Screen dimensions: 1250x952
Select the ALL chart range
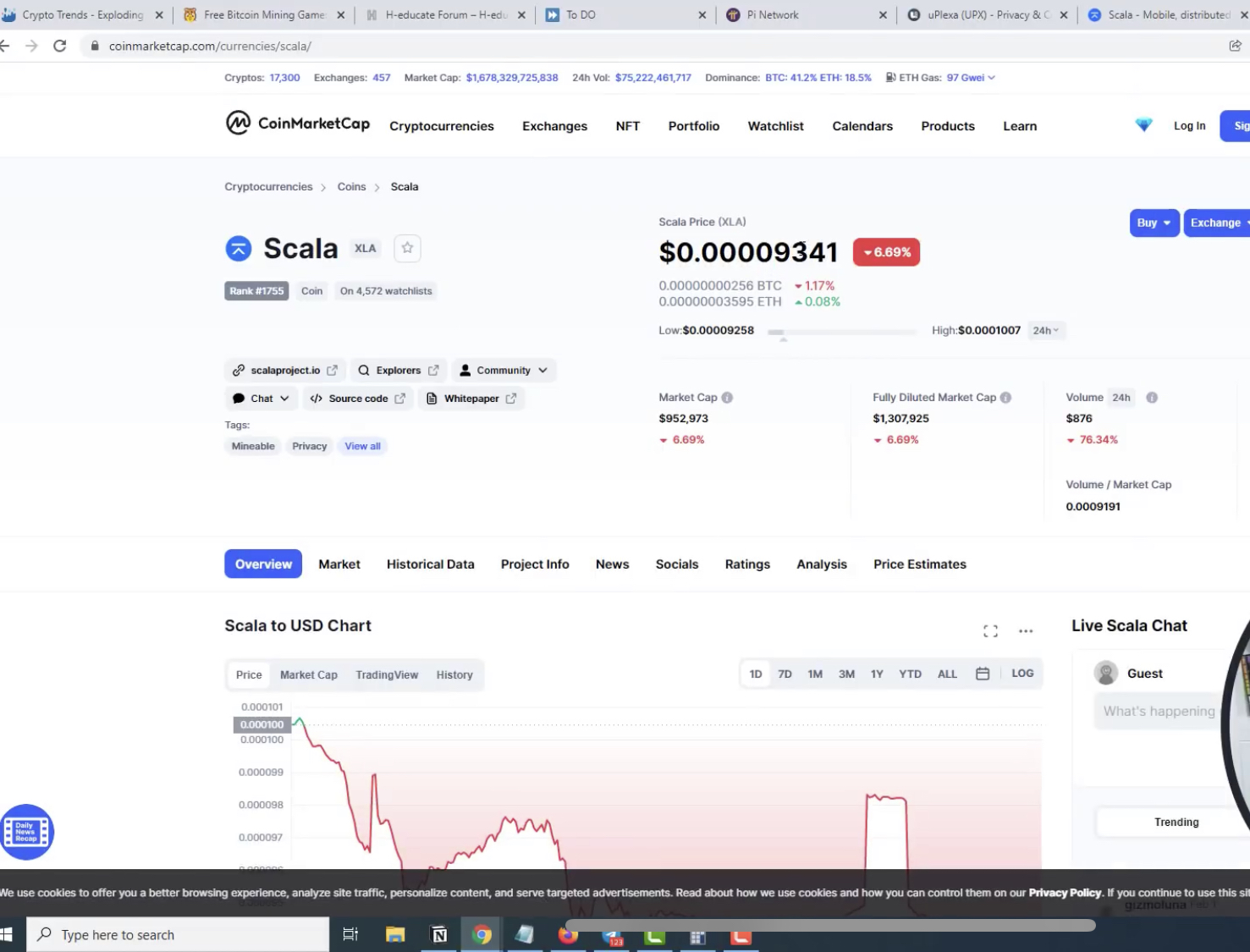click(x=947, y=674)
